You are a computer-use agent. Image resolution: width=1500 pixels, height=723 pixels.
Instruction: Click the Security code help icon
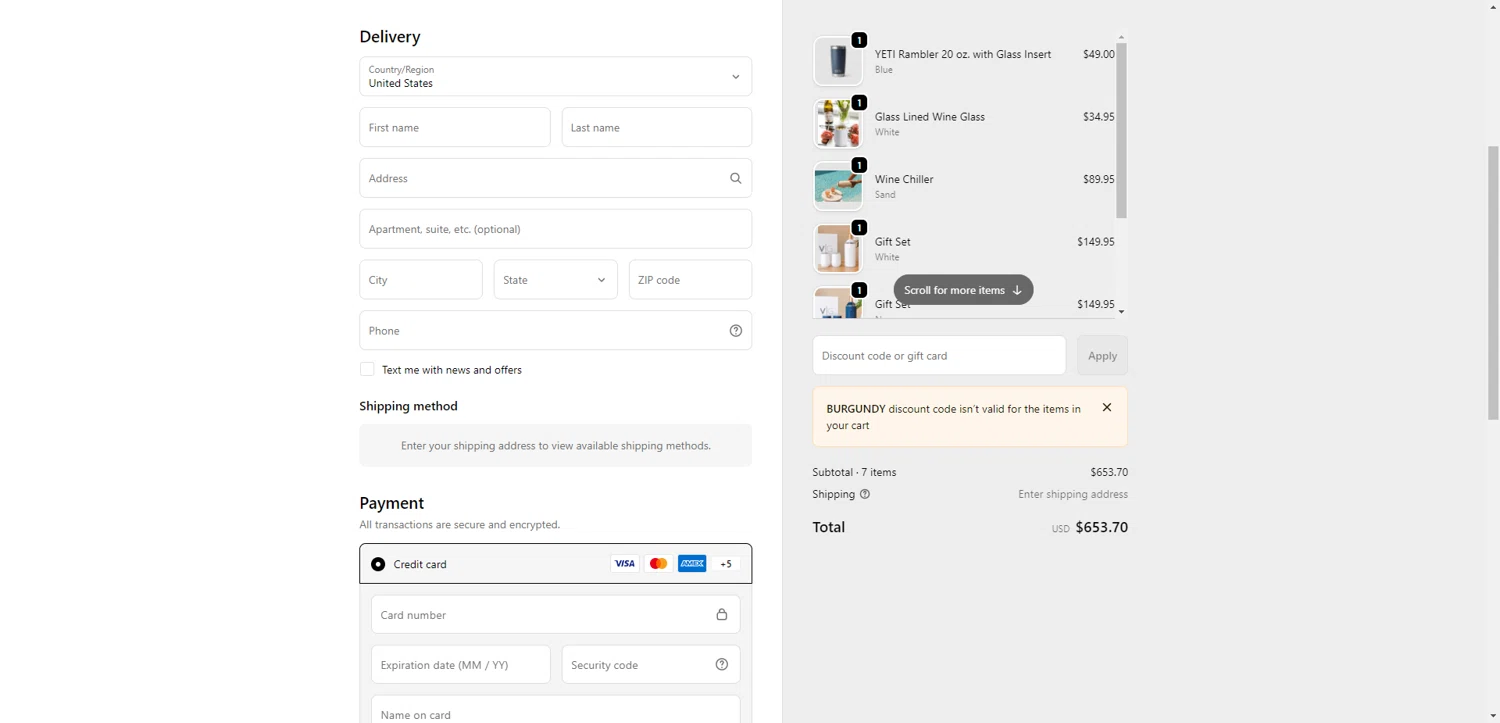721,664
